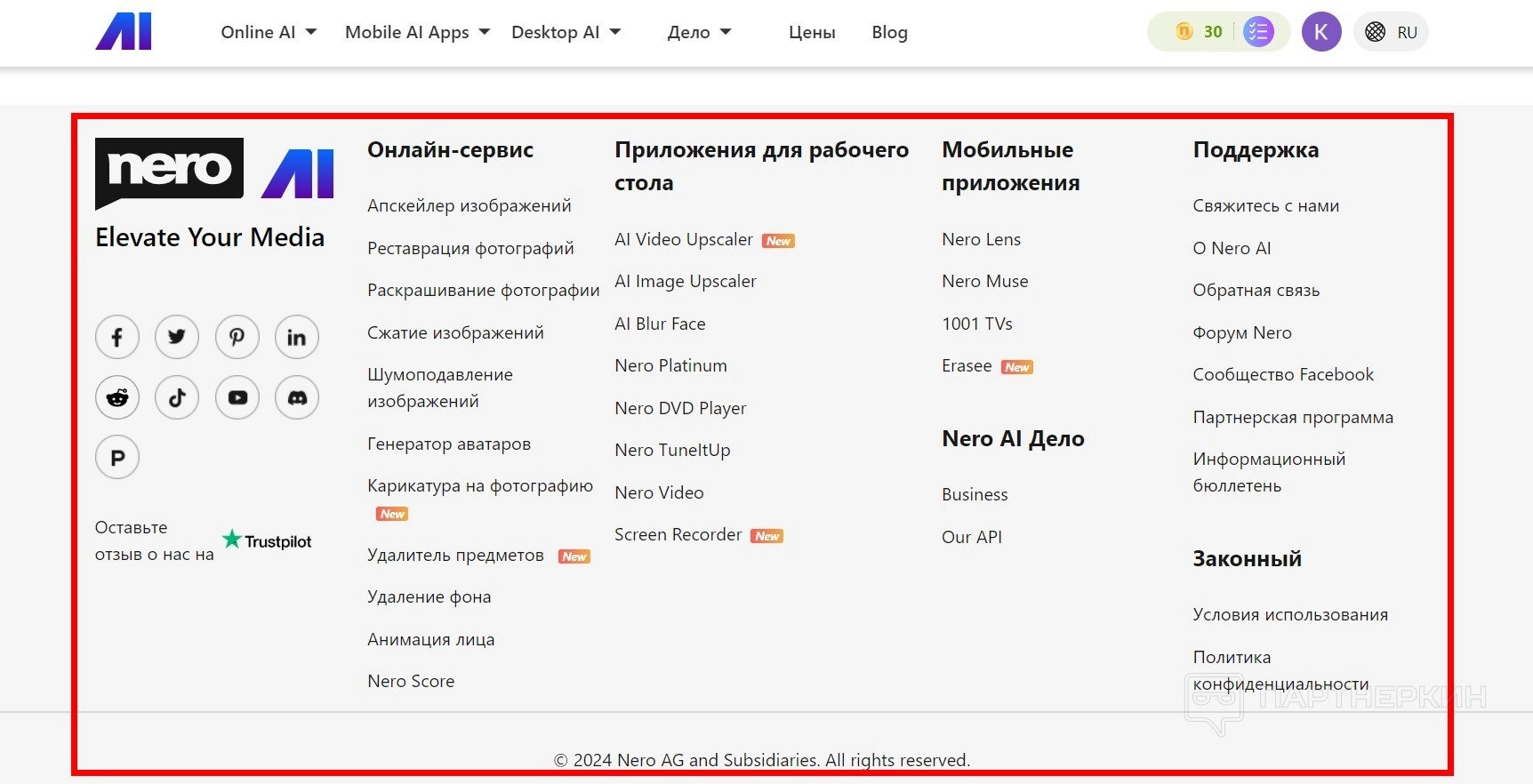Go to the Цены page
This screenshot has width=1533, height=784.
pyautogui.click(x=812, y=32)
